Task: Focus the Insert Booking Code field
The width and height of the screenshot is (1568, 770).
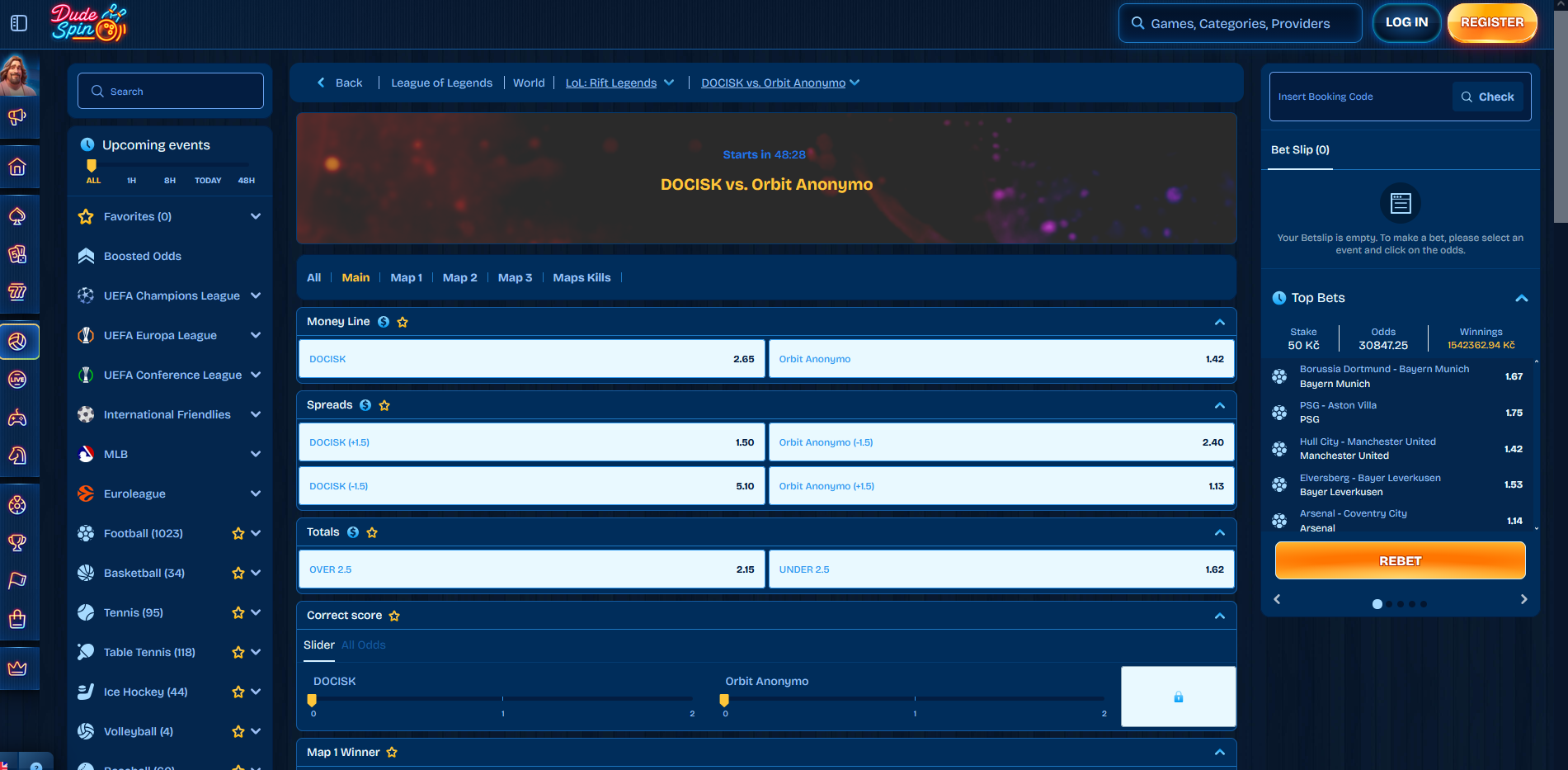Action: [1361, 97]
